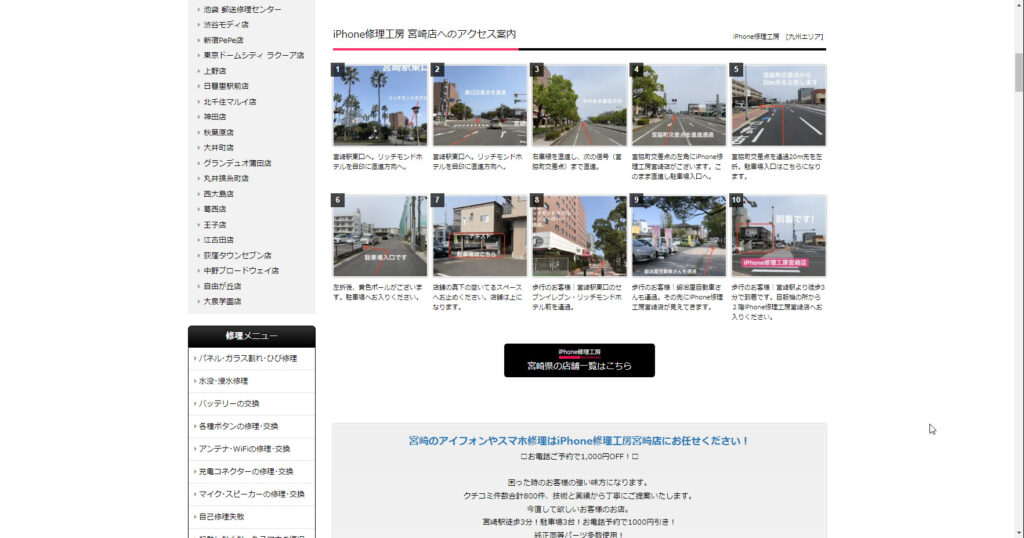Viewport: 1024px width, 538px height.
Task: Select the 江古田店 shop link
Action: (x=218, y=240)
